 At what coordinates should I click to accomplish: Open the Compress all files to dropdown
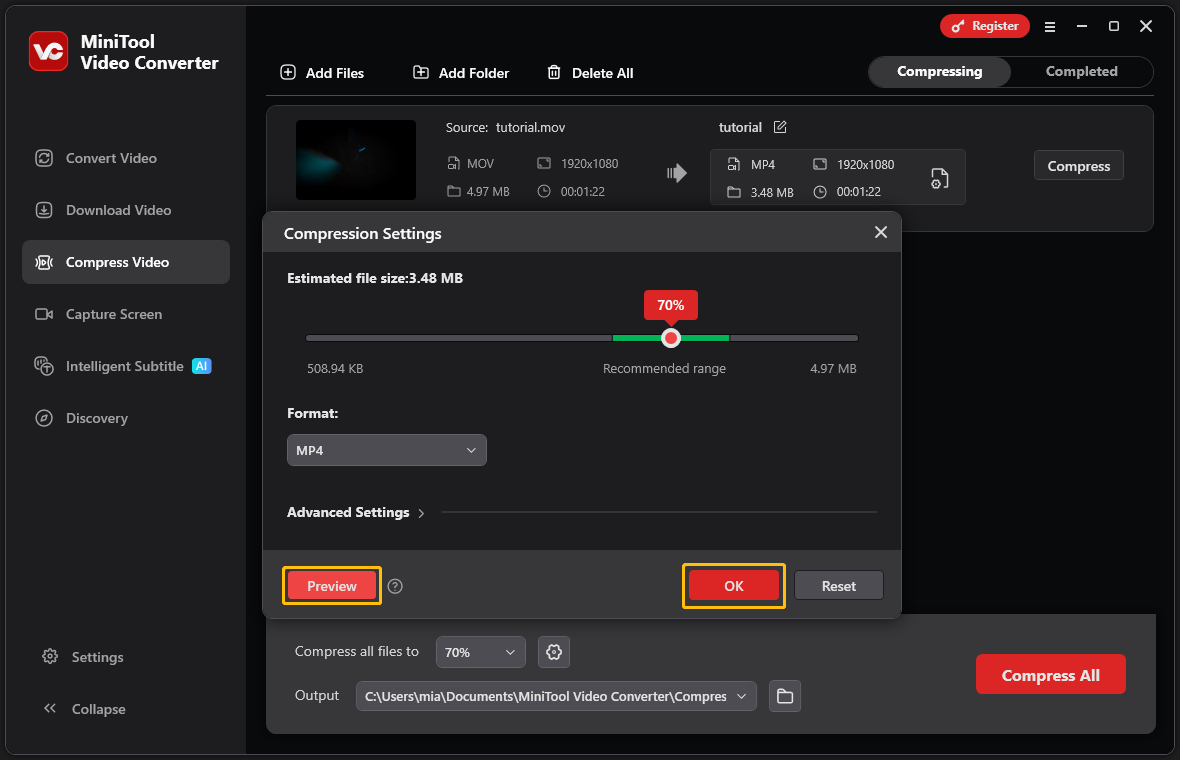point(480,651)
